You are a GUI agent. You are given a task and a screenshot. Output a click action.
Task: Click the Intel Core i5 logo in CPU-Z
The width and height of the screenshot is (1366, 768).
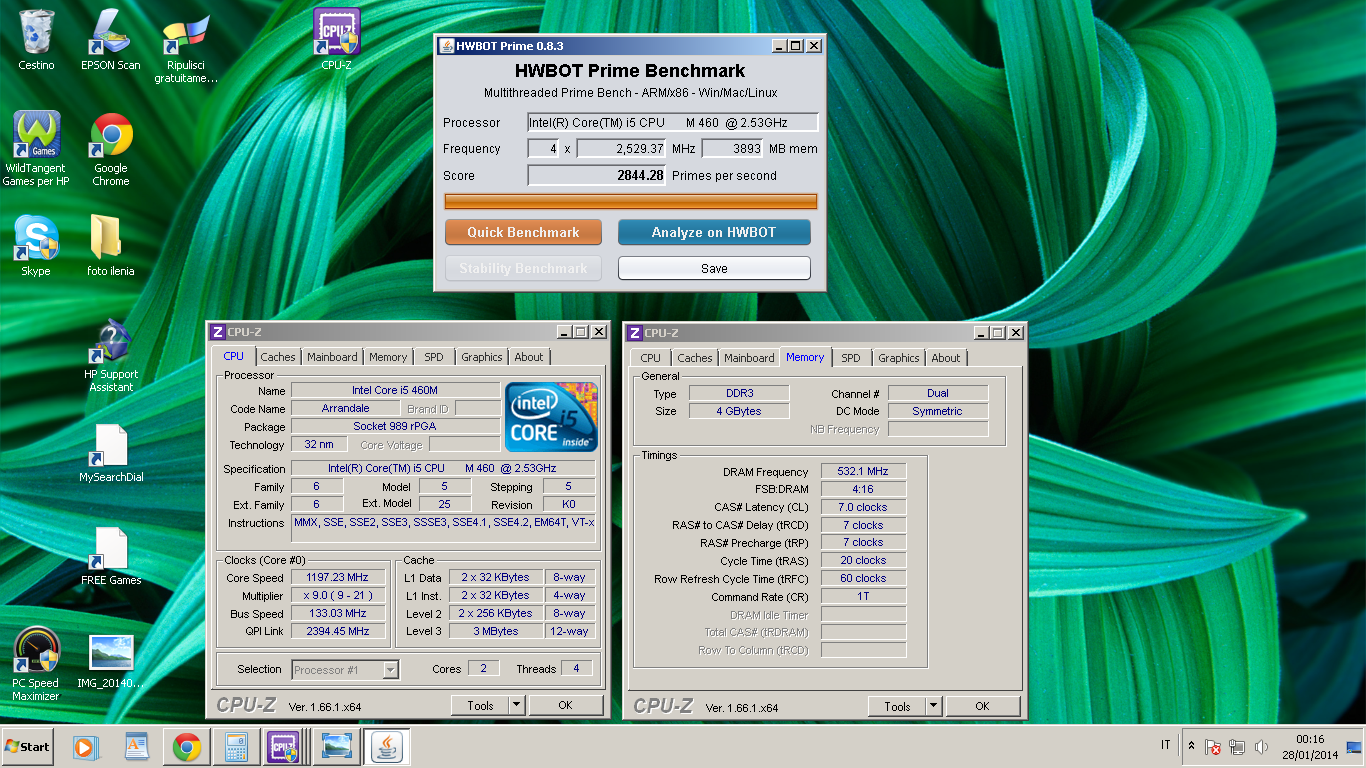click(x=552, y=416)
